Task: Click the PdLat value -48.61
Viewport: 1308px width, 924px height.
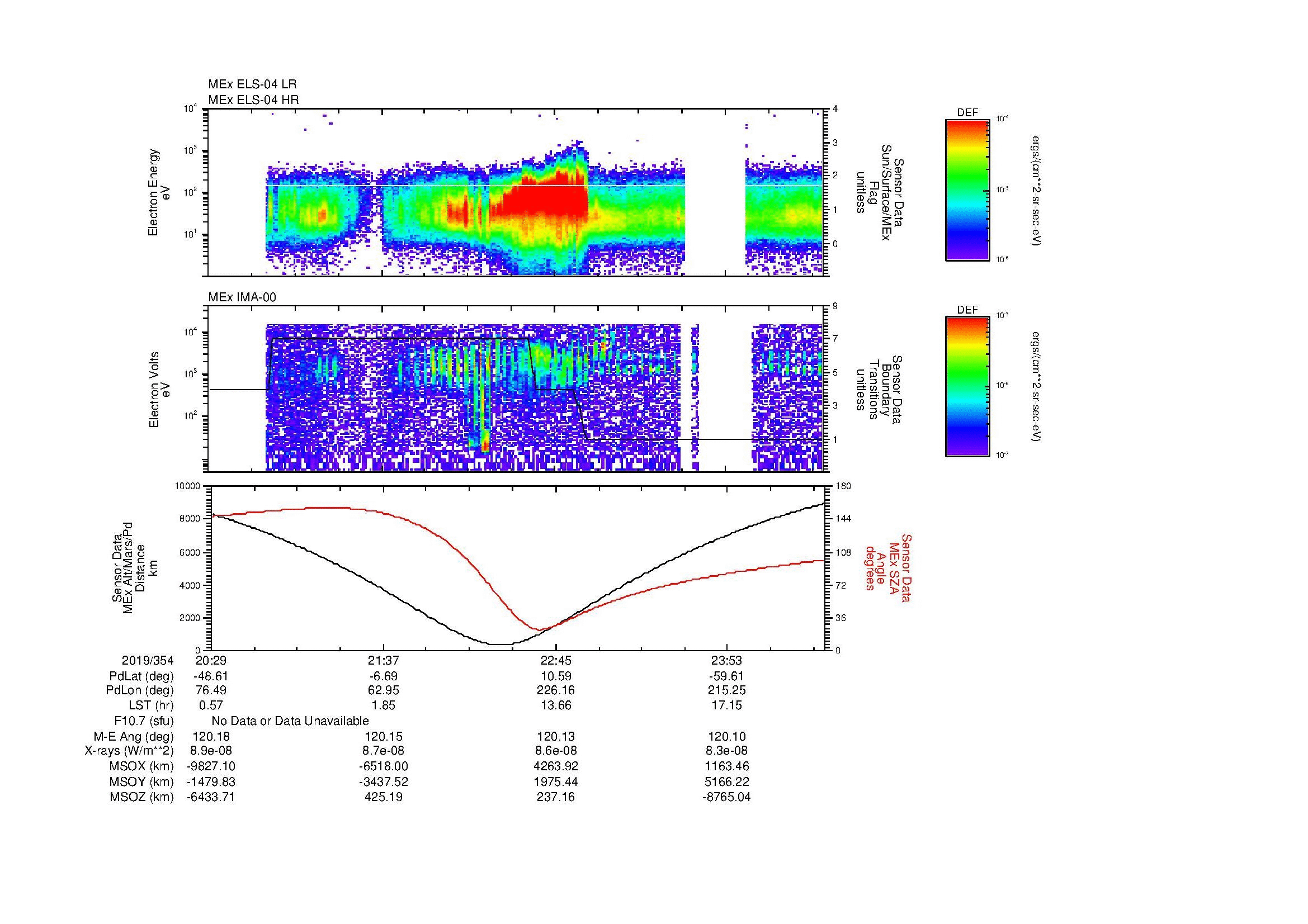Action: pos(211,676)
